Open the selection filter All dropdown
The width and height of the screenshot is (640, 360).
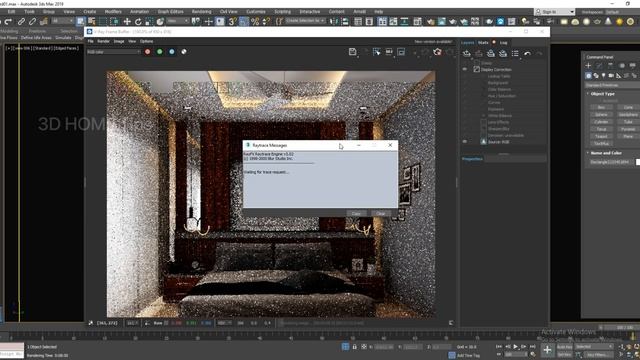62,21
